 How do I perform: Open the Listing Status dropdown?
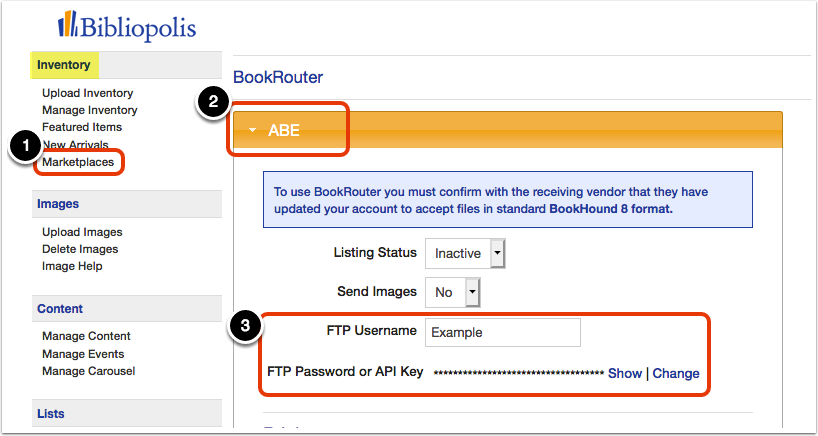(x=465, y=253)
